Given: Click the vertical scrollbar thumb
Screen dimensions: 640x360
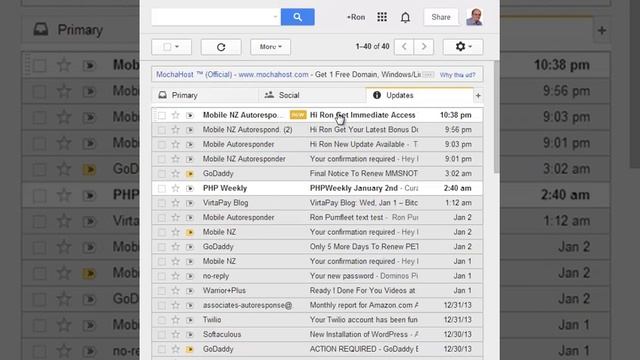Looking at the screenshot, I should [x=496, y=117].
